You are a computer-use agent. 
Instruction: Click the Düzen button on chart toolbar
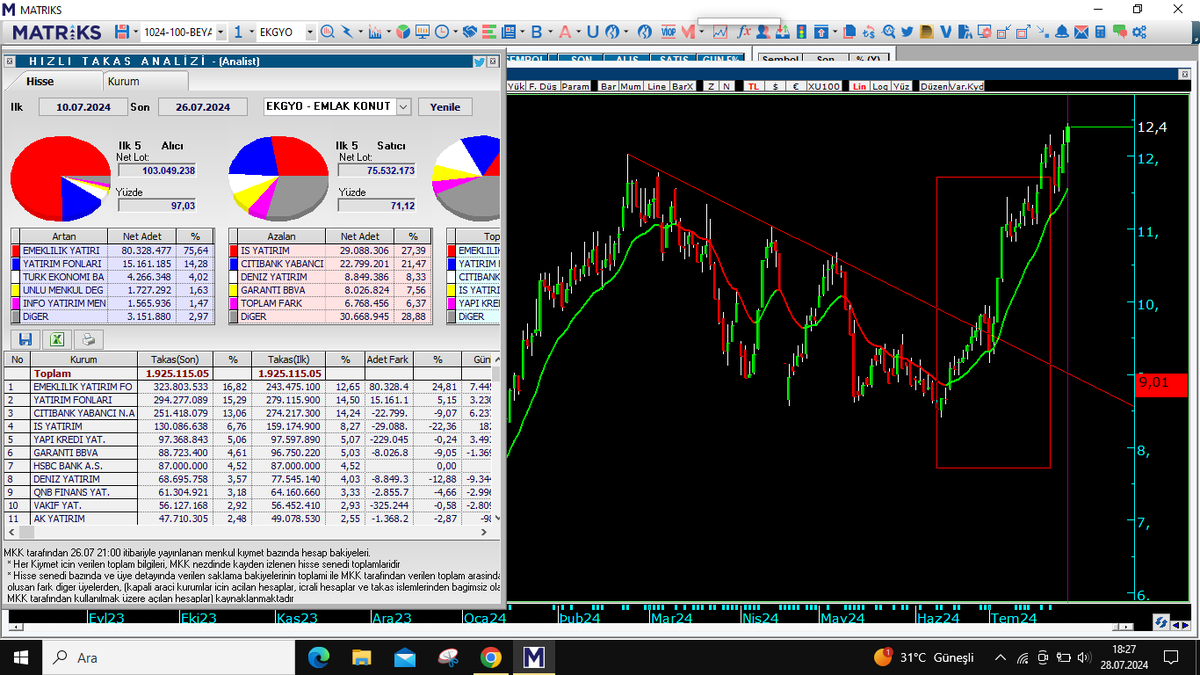coord(934,87)
